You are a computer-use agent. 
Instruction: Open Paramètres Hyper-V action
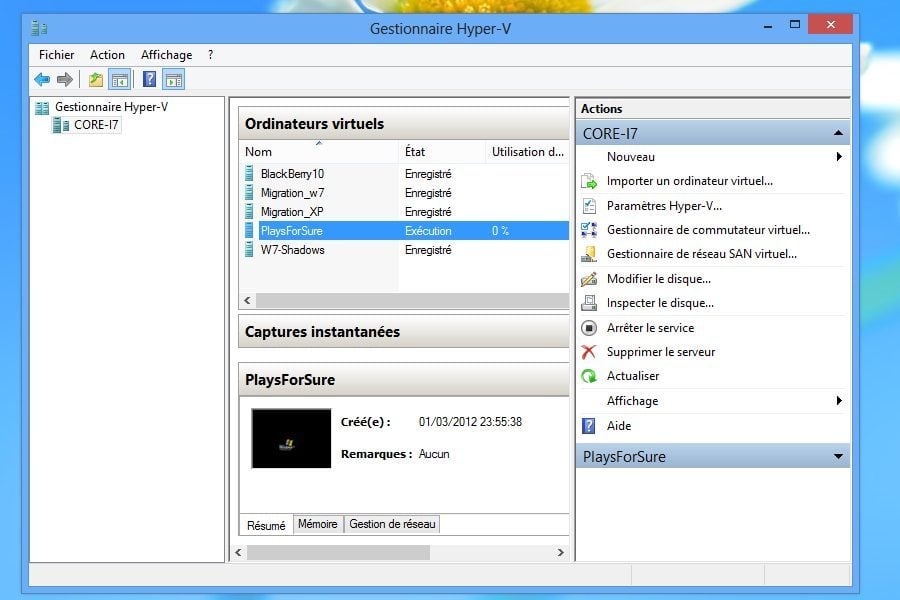tap(664, 206)
